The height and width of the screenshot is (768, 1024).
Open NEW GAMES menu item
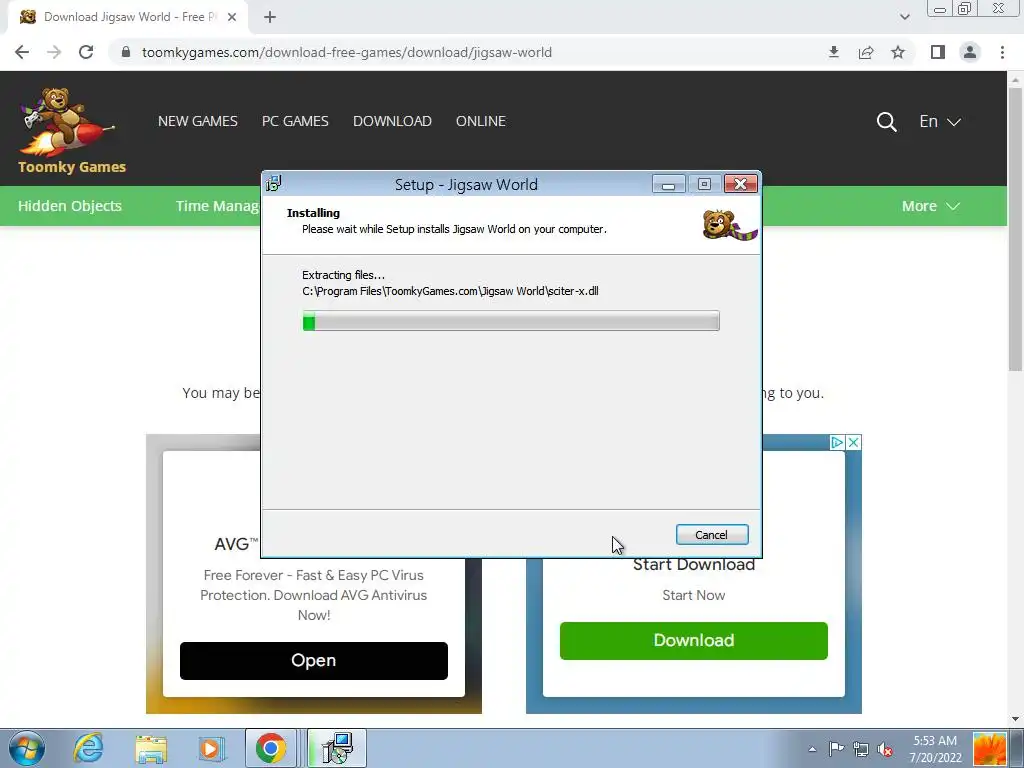click(198, 121)
